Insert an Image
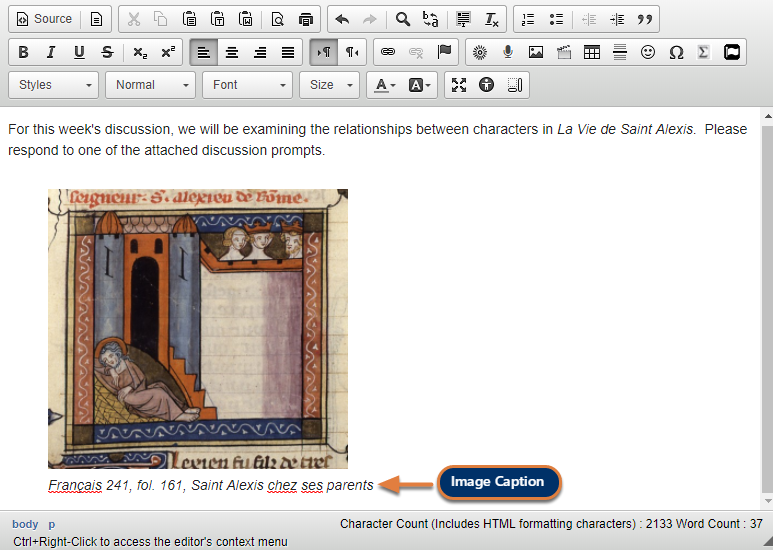The width and height of the screenshot is (773, 550). pos(536,52)
